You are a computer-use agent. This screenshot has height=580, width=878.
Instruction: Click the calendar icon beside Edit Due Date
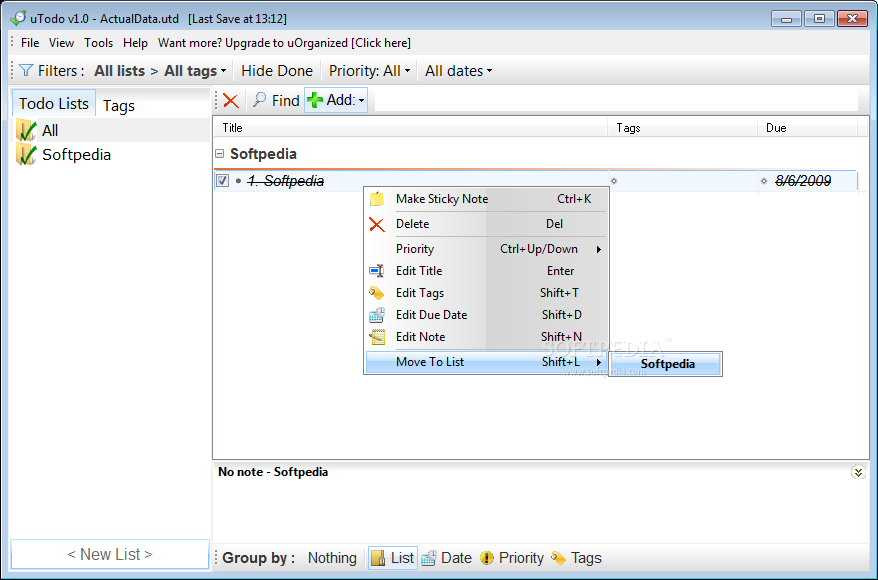(x=377, y=315)
